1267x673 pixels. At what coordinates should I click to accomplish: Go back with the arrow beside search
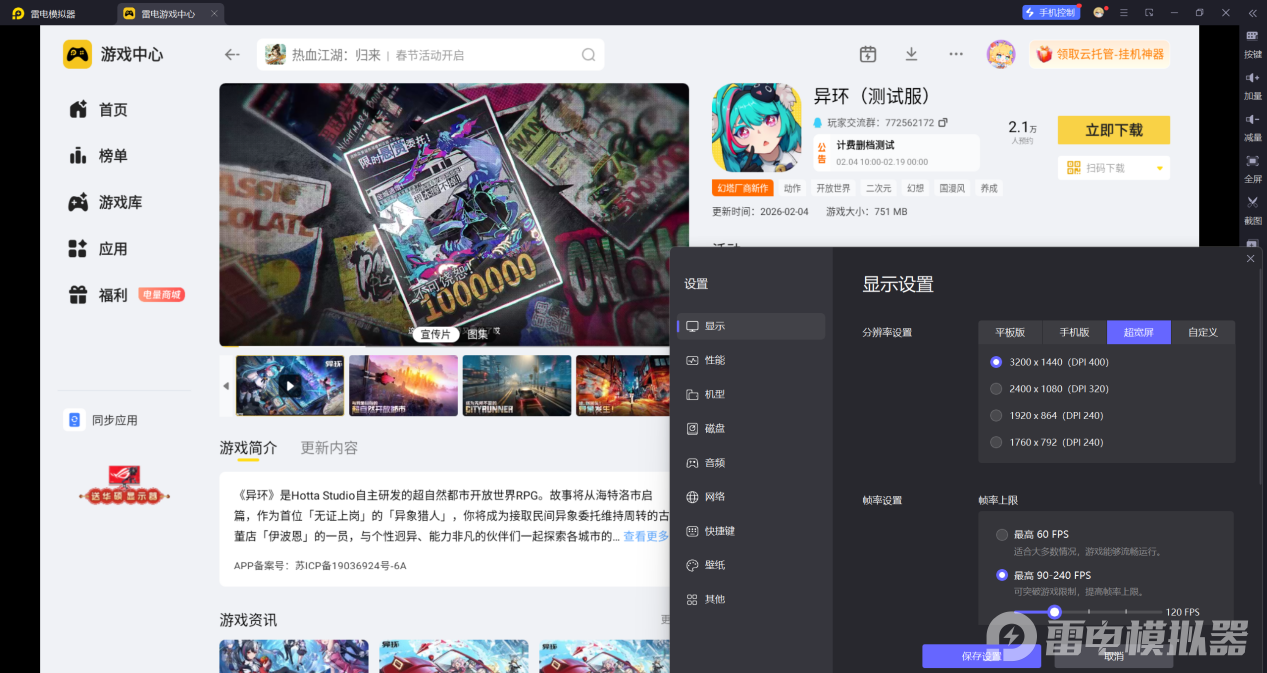pos(232,55)
